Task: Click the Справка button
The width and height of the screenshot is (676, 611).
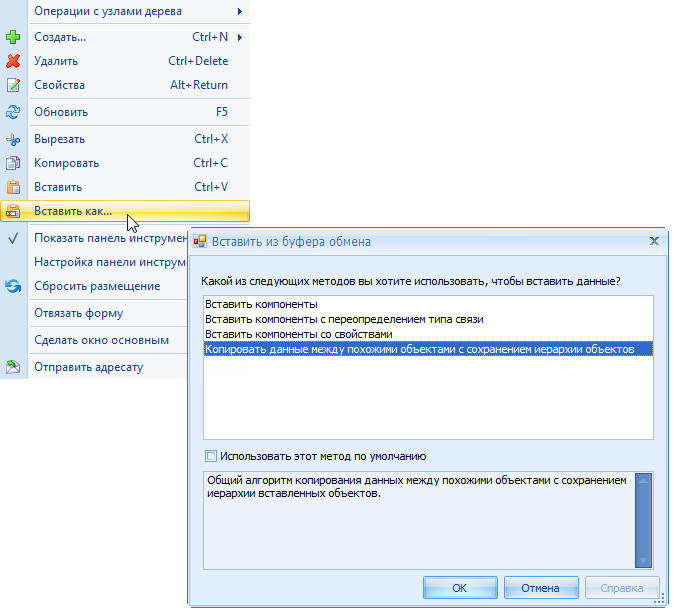Action: click(x=622, y=588)
